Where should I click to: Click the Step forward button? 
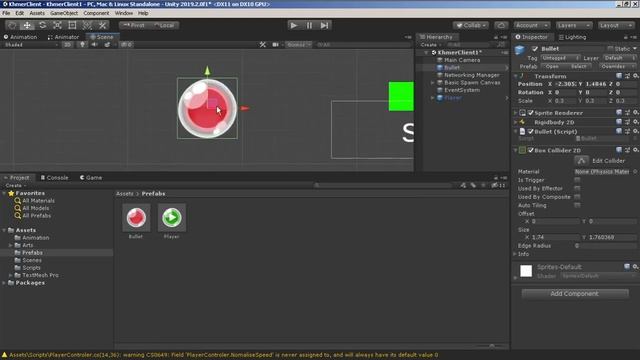point(324,25)
